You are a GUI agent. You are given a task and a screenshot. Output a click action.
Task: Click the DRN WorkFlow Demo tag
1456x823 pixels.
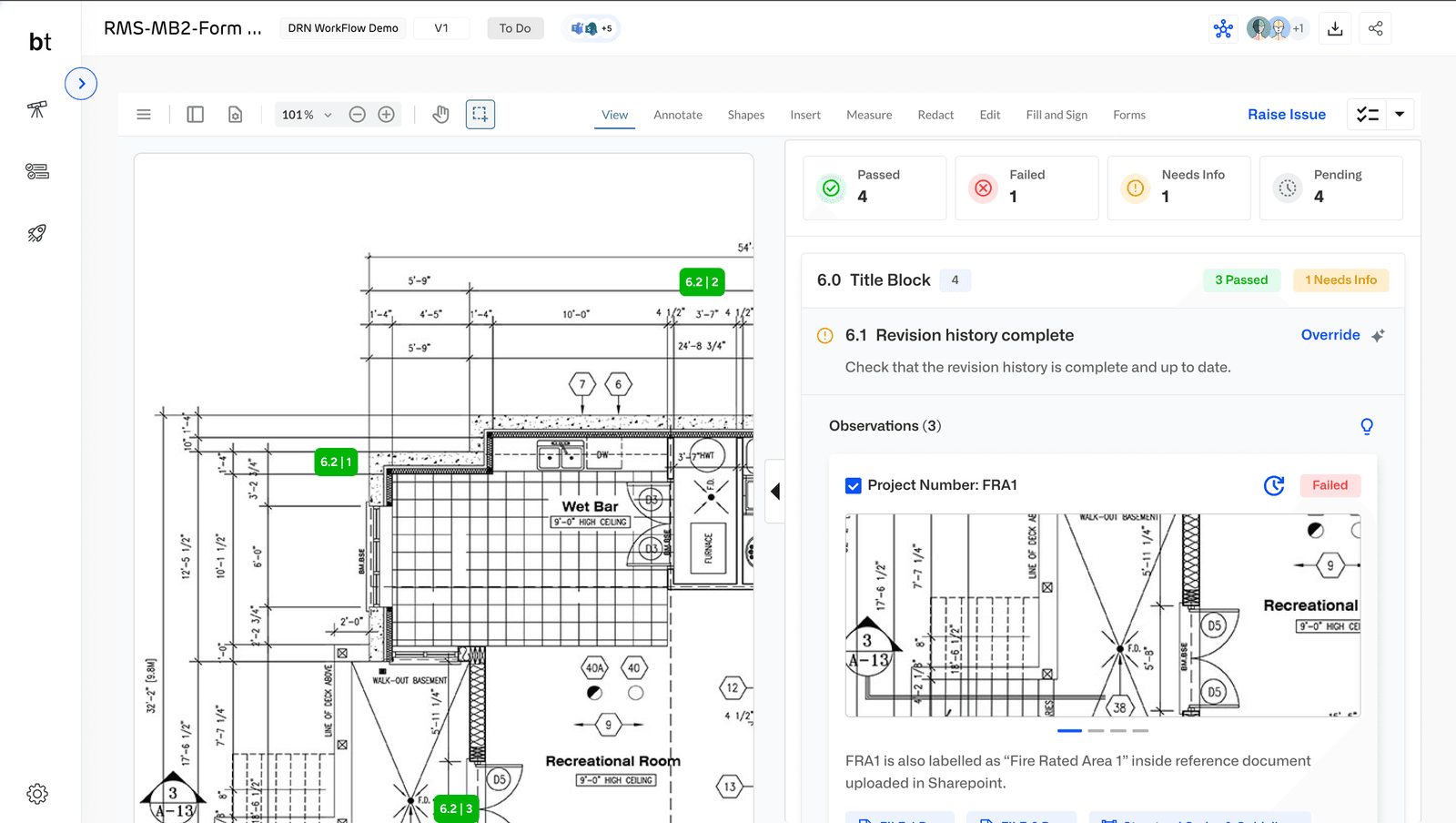(x=343, y=28)
